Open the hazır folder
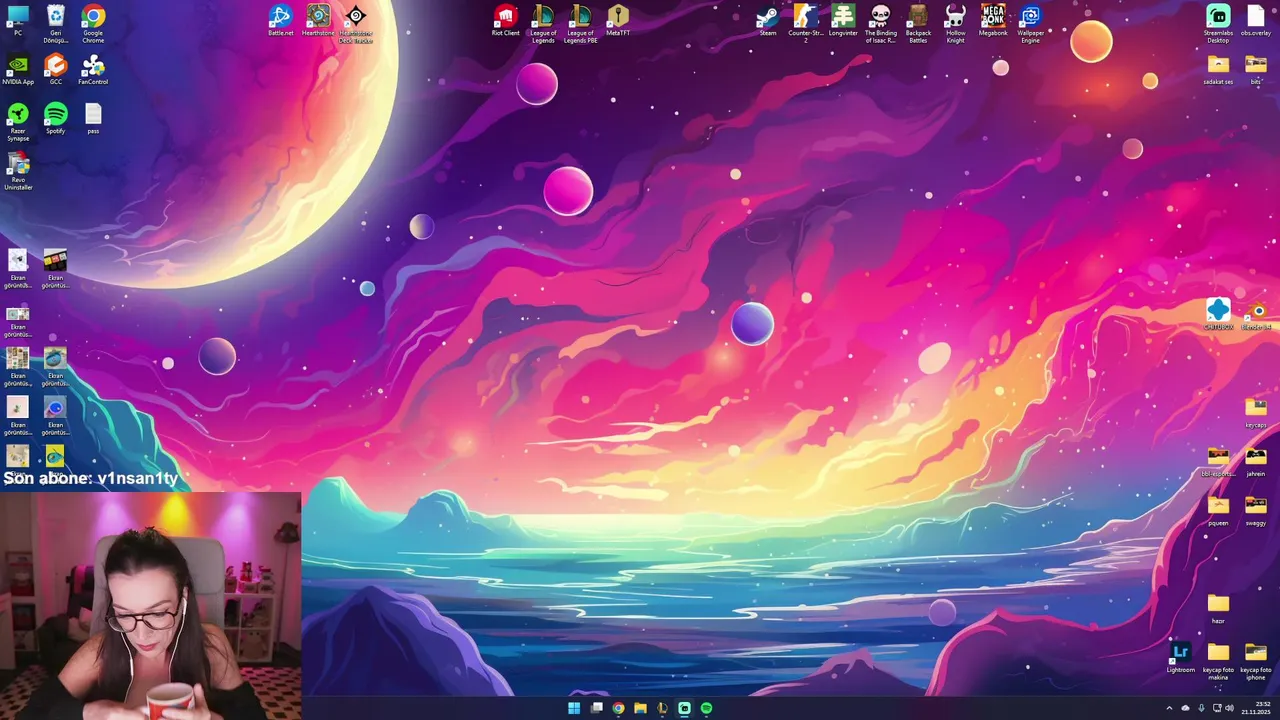The height and width of the screenshot is (720, 1280). point(1218,608)
